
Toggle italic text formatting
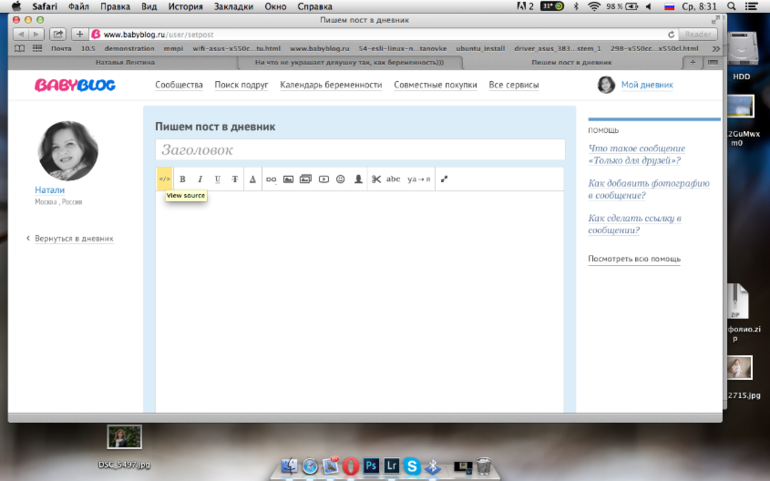(200, 179)
